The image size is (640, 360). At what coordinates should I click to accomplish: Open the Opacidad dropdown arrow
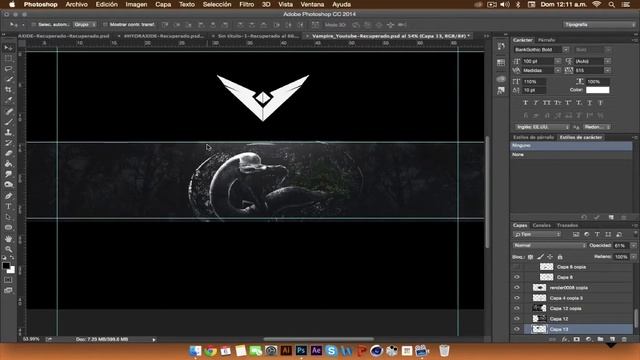pyautogui.click(x=633, y=245)
